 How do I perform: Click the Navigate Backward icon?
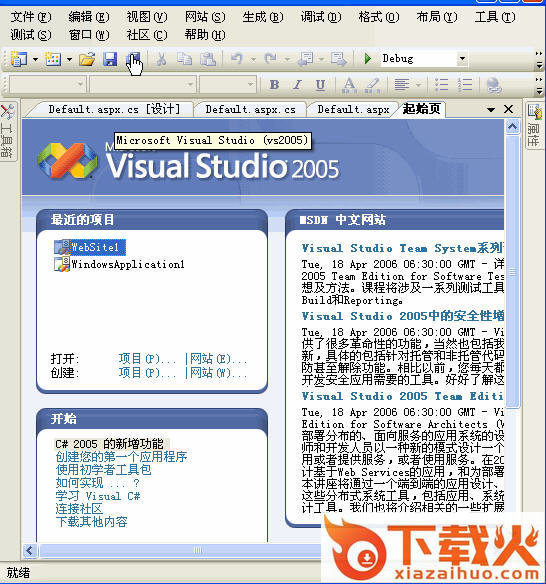tap(306, 59)
